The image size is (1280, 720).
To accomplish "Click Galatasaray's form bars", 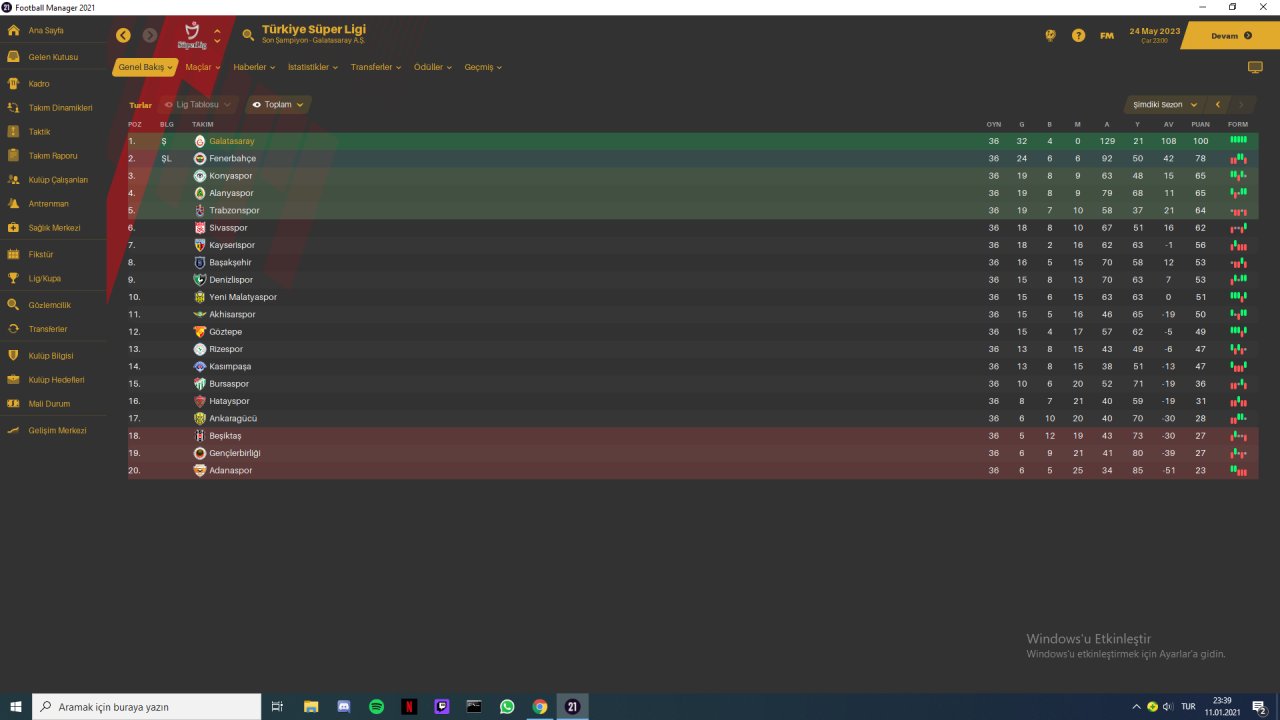I will click(x=1238, y=141).
